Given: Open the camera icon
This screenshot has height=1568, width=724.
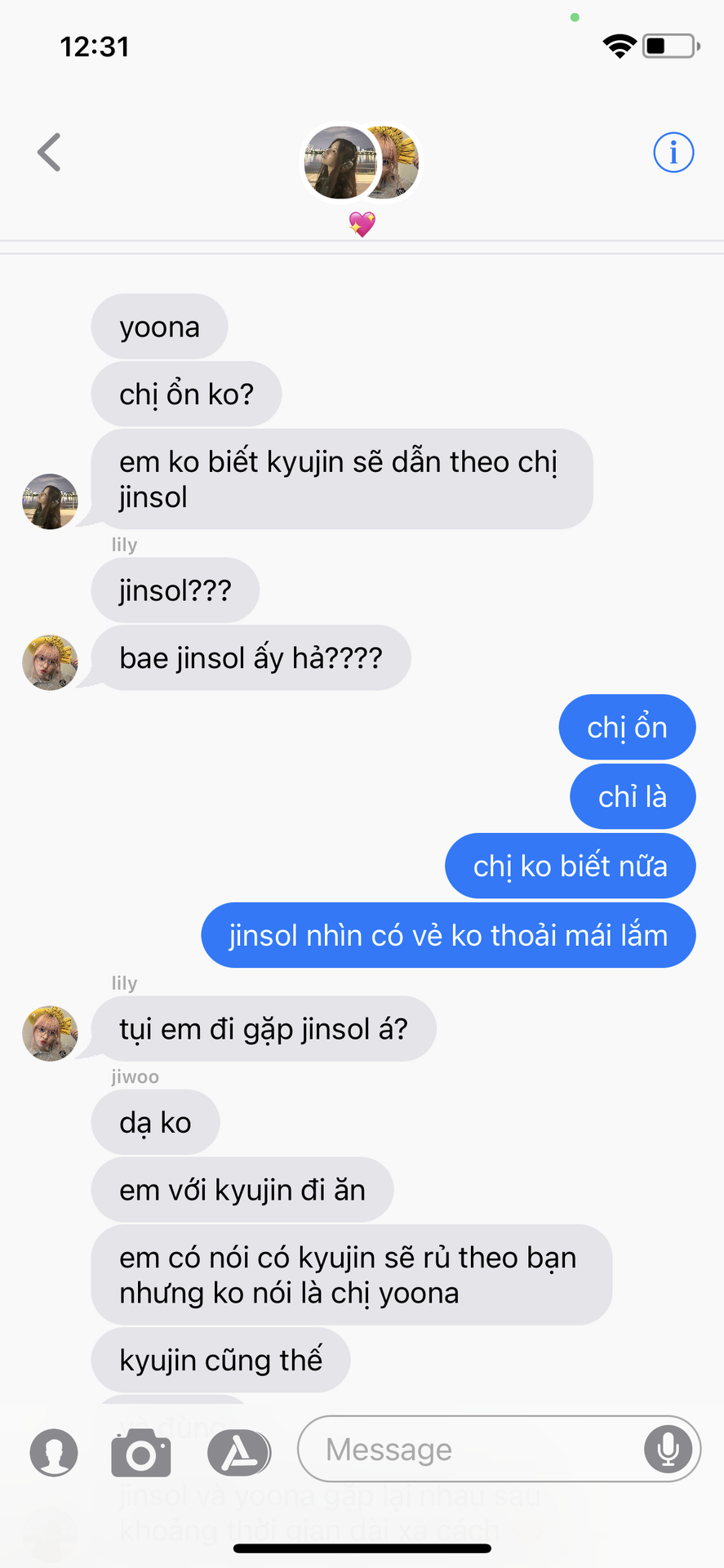Looking at the screenshot, I should click(141, 1453).
